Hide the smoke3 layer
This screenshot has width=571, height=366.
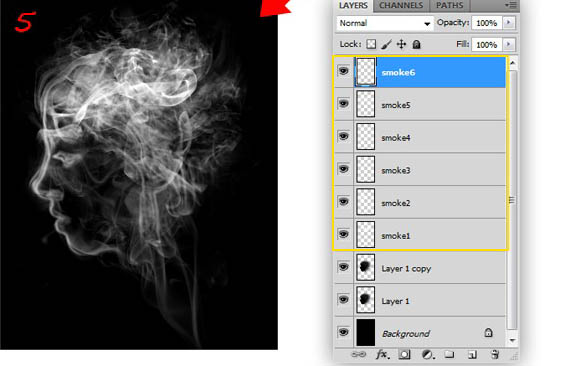[343, 169]
